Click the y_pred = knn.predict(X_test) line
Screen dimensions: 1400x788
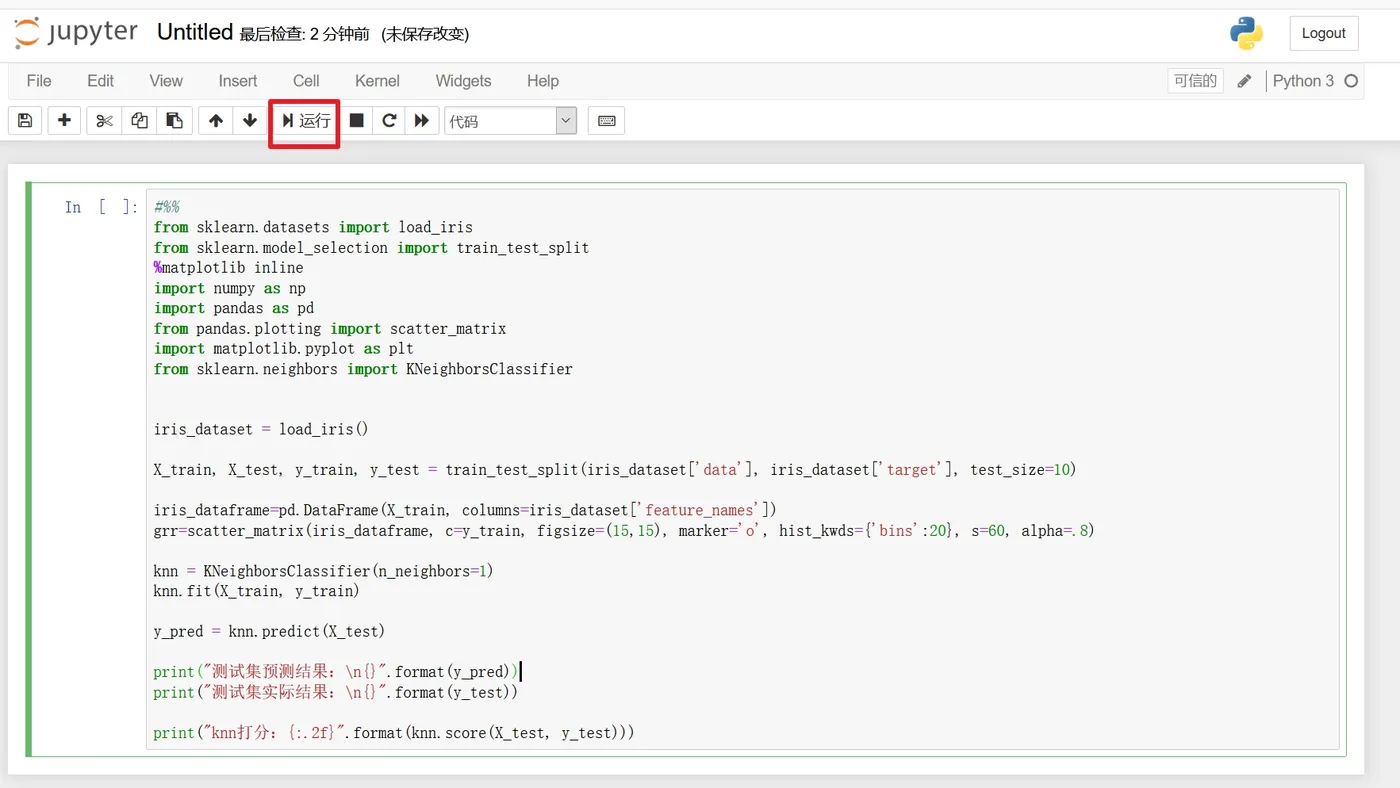coord(269,631)
